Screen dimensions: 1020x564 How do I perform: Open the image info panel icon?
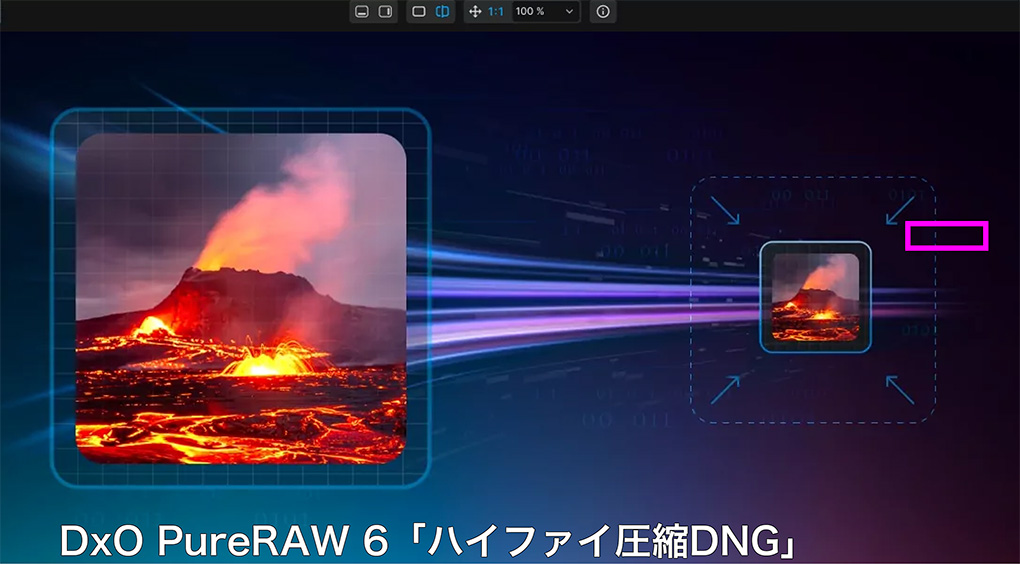coord(602,12)
